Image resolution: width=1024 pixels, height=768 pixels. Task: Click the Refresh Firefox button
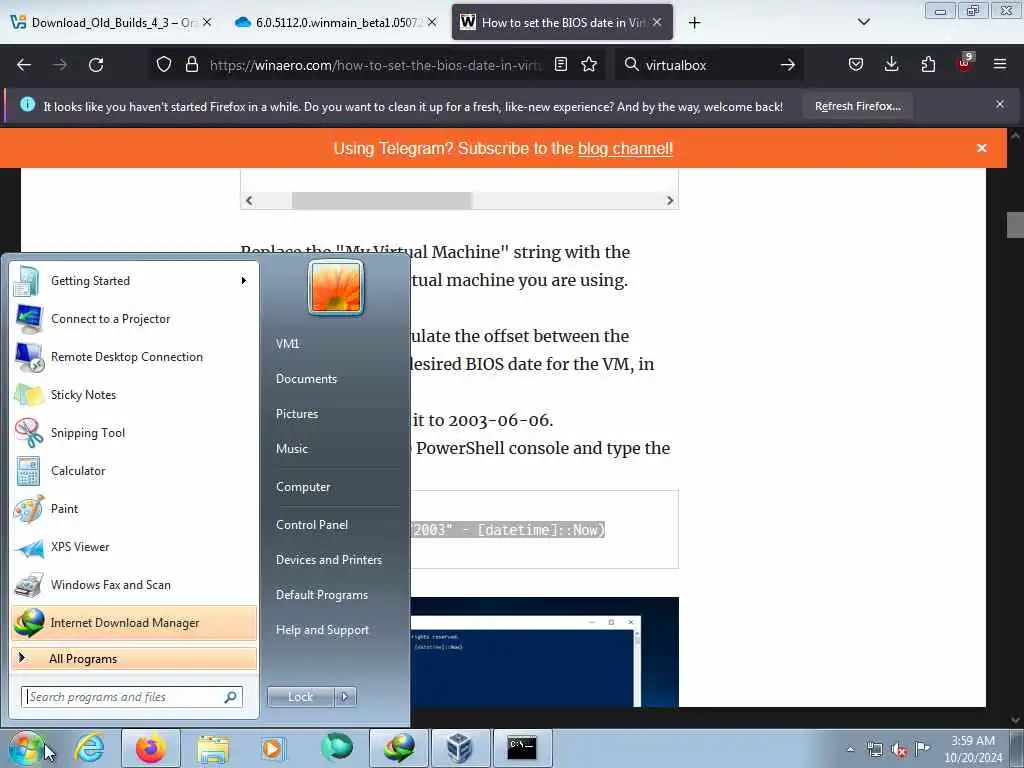[857, 106]
